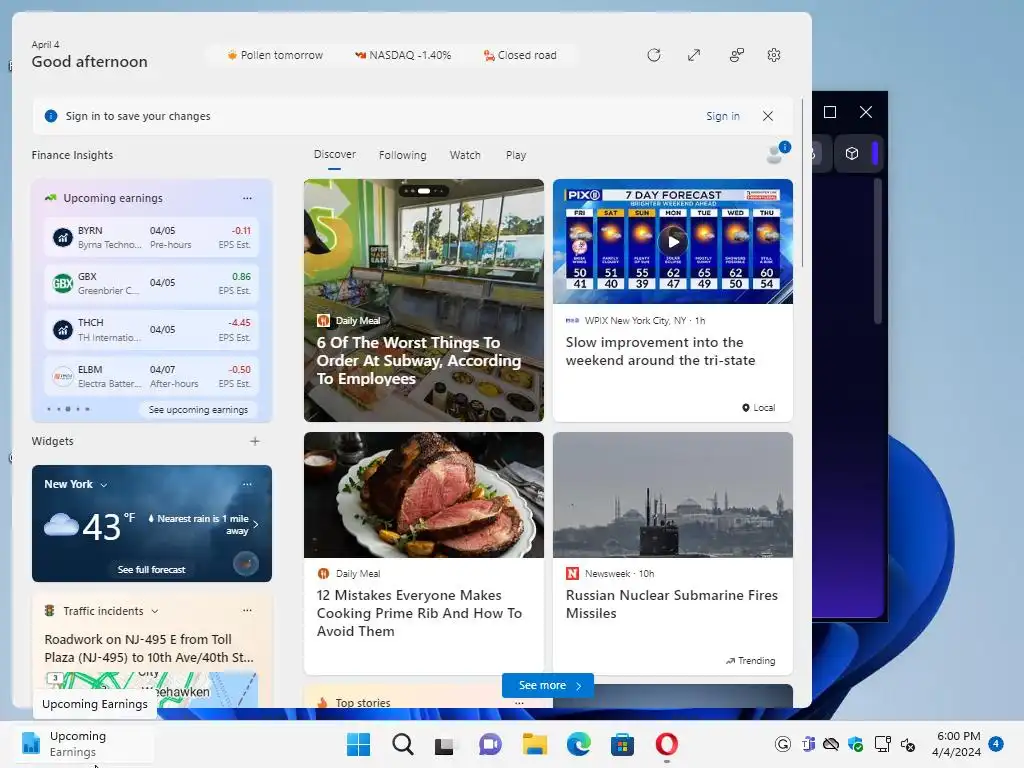Viewport: 1024px width, 768px height.
Task: Dismiss the sign-in banner
Action: tap(768, 116)
